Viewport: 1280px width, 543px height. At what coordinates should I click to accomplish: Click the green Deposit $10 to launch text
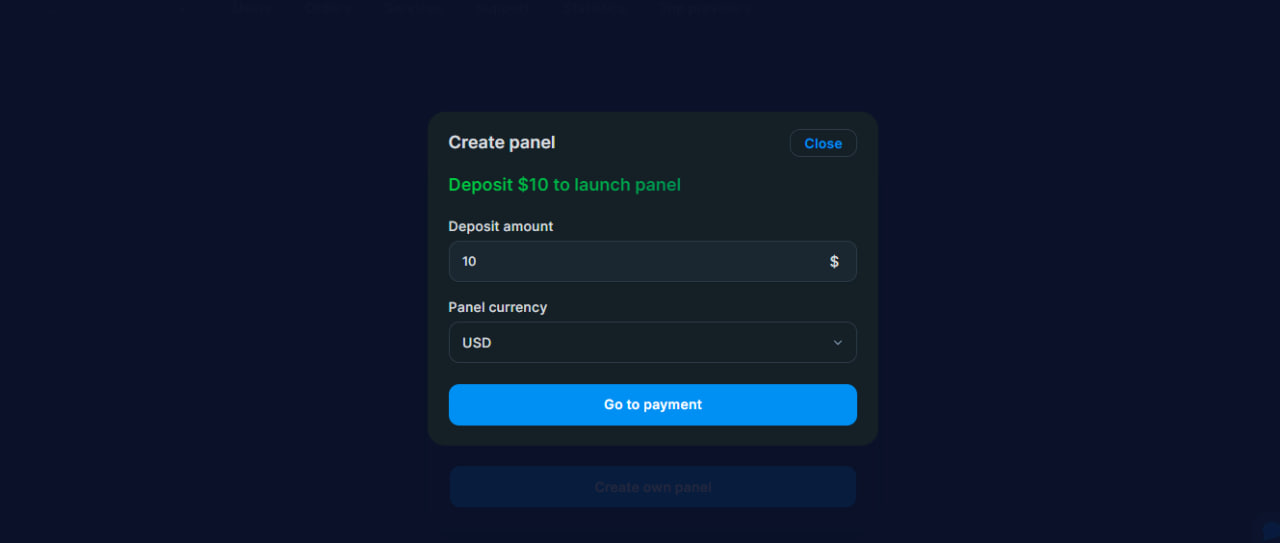point(564,184)
